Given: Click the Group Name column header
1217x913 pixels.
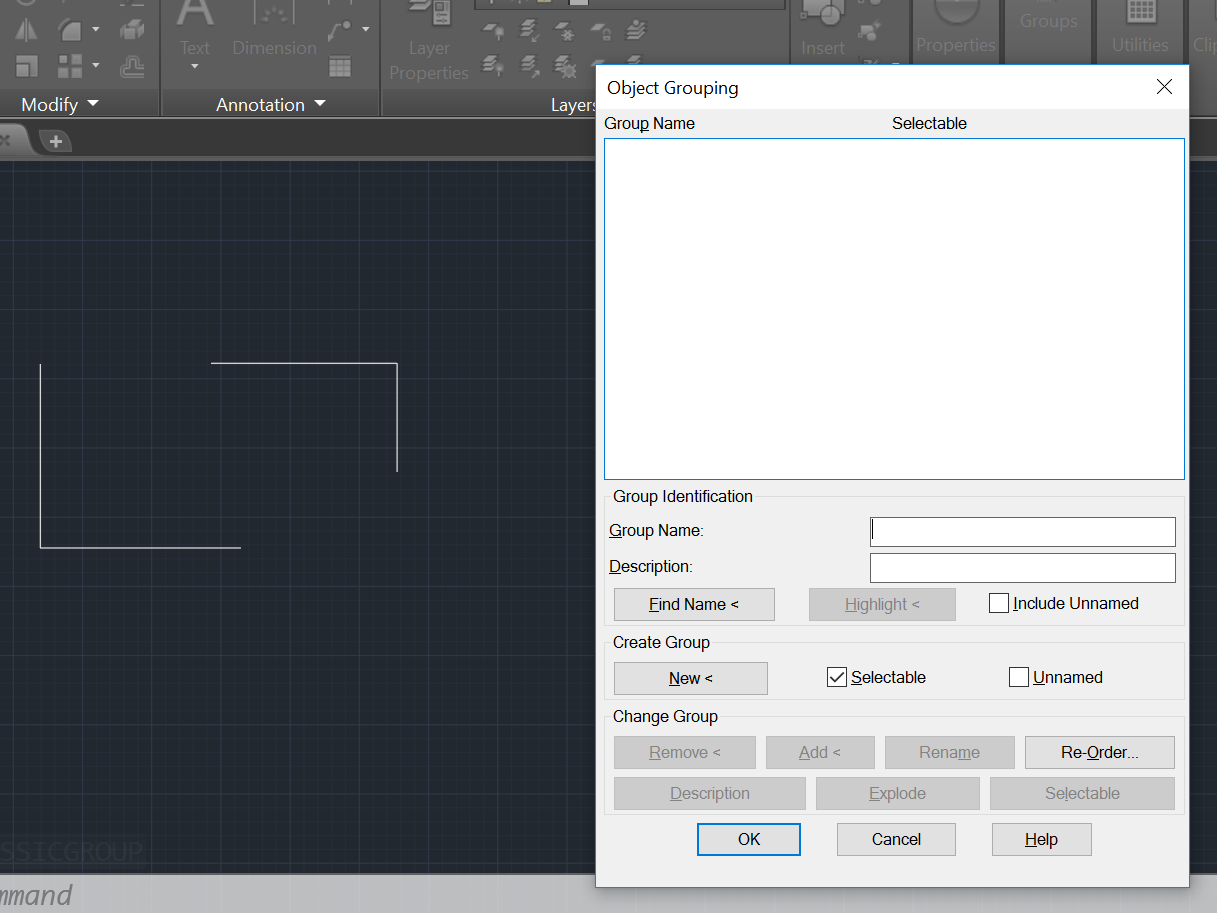Looking at the screenshot, I should (x=650, y=123).
